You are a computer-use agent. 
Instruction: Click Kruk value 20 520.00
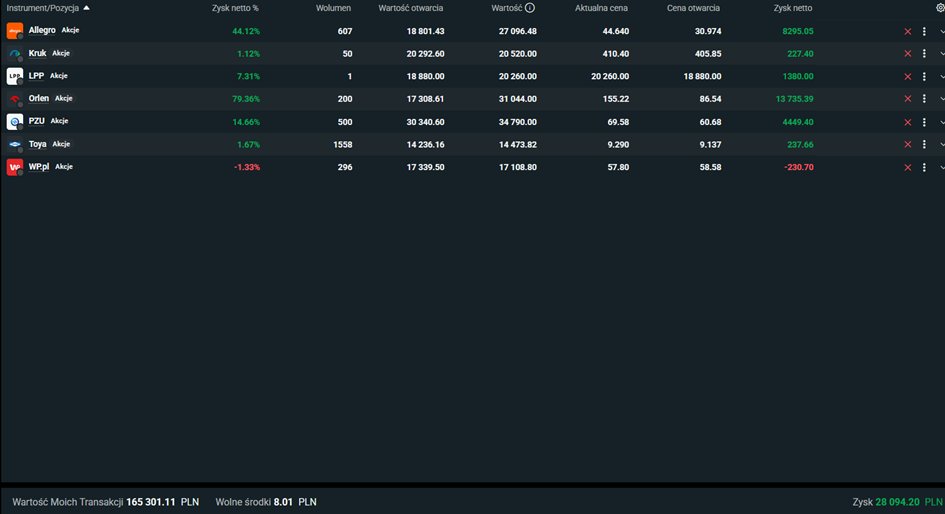tap(518, 54)
